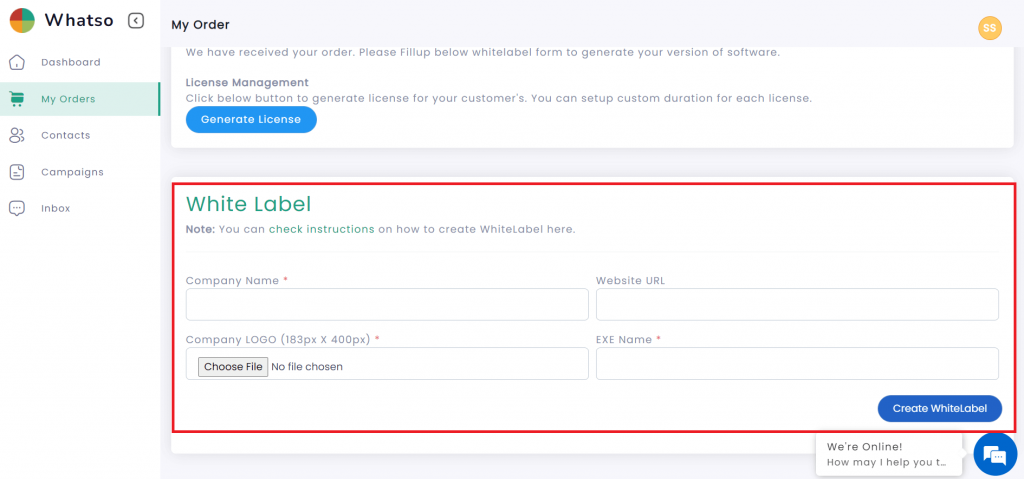Click the Create WhiteLabel button
This screenshot has width=1024, height=479.
(939, 408)
